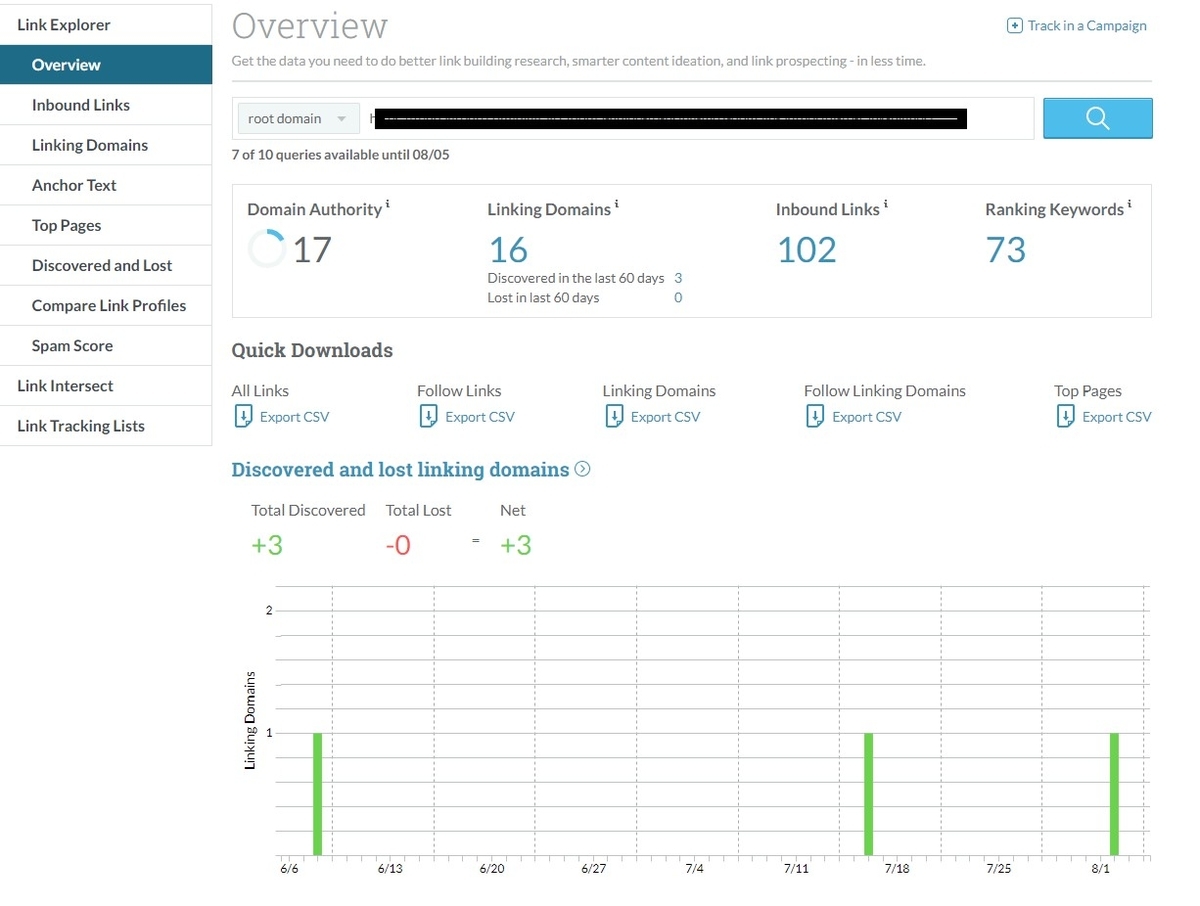Open Discovered and lost linking domains heading
Image resolution: width=1200 pixels, height=906 pixels.
tap(400, 469)
